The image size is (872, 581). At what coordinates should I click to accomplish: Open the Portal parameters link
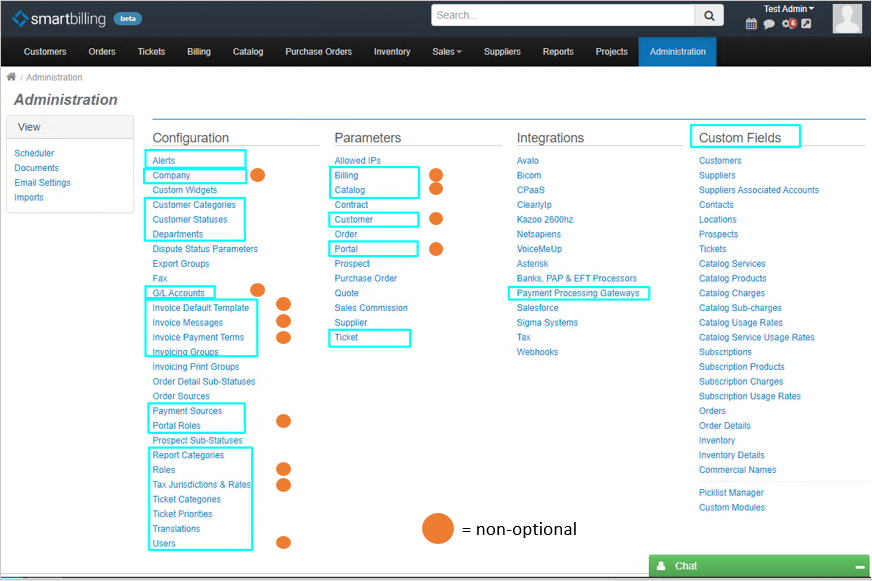tap(346, 249)
